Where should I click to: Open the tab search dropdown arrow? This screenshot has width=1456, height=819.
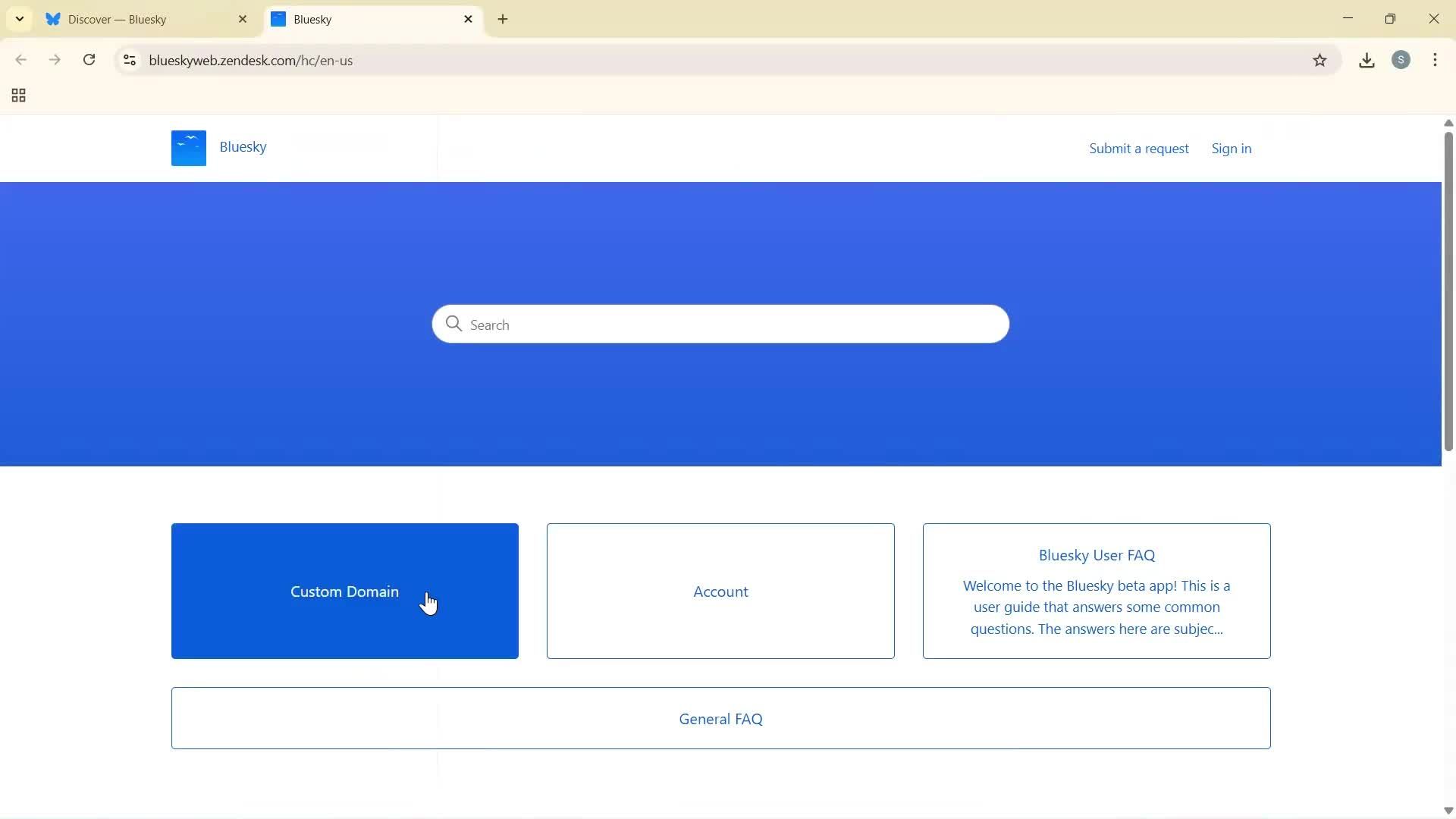pyautogui.click(x=19, y=18)
